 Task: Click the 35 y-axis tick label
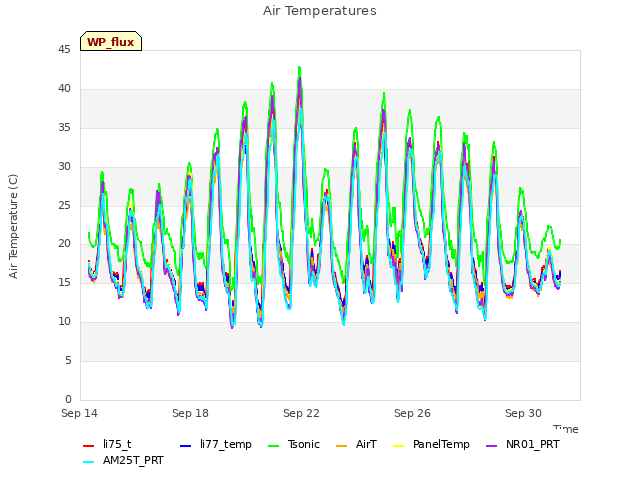coord(64,128)
